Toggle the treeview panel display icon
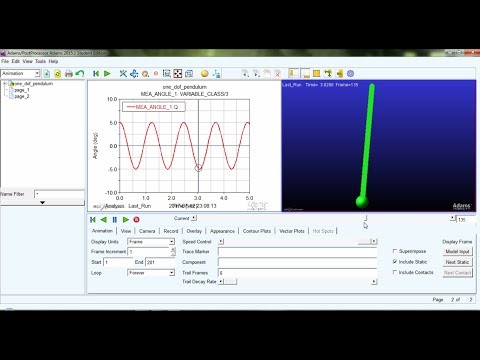 click(x=294, y=74)
